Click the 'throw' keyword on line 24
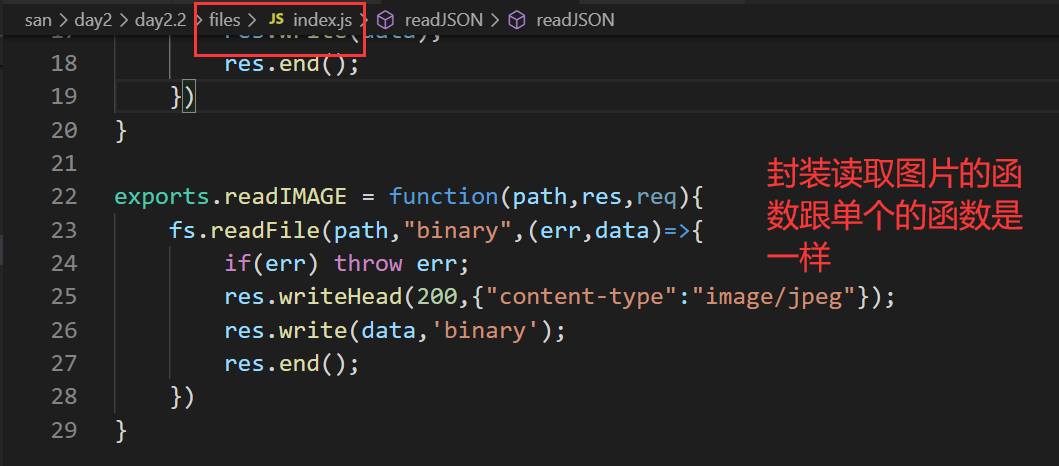The width and height of the screenshot is (1059, 466). [369, 263]
